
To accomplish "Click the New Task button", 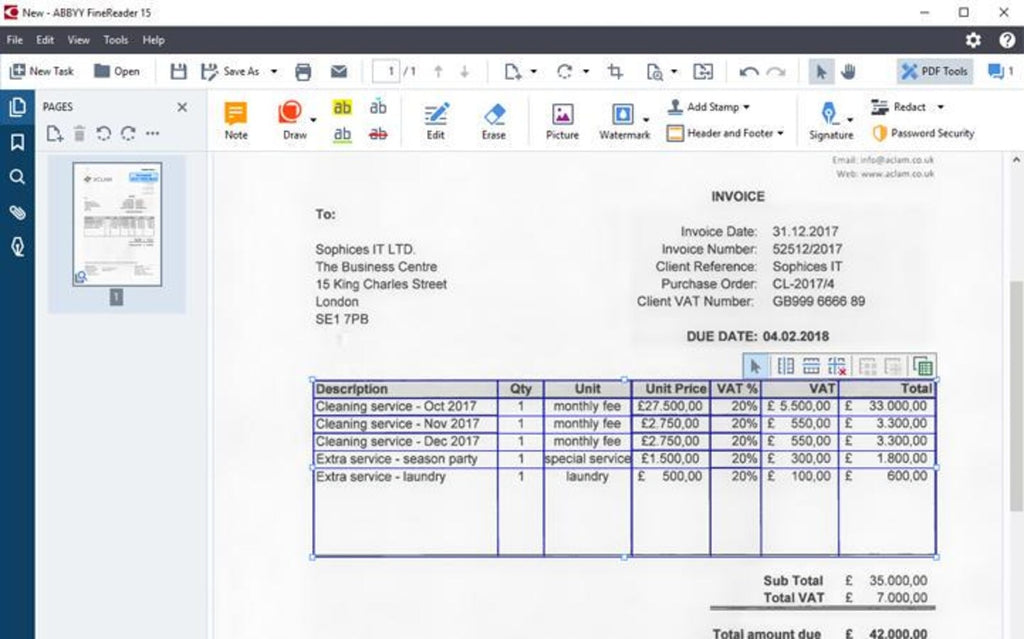I will pos(42,71).
